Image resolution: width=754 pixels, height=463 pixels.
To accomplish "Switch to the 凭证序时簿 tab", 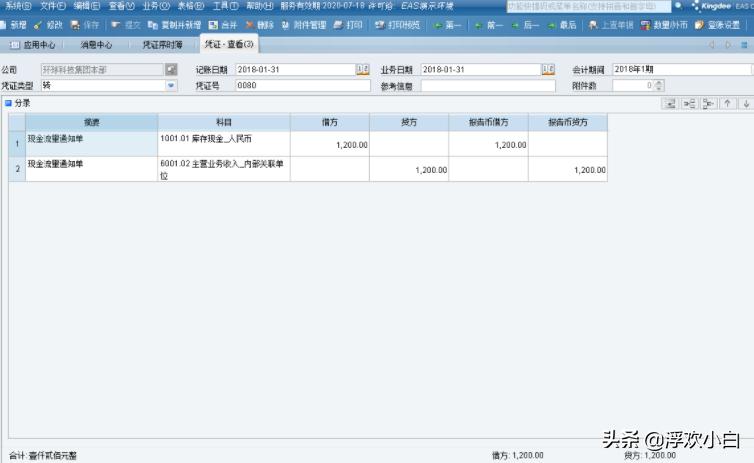I will tap(163, 45).
